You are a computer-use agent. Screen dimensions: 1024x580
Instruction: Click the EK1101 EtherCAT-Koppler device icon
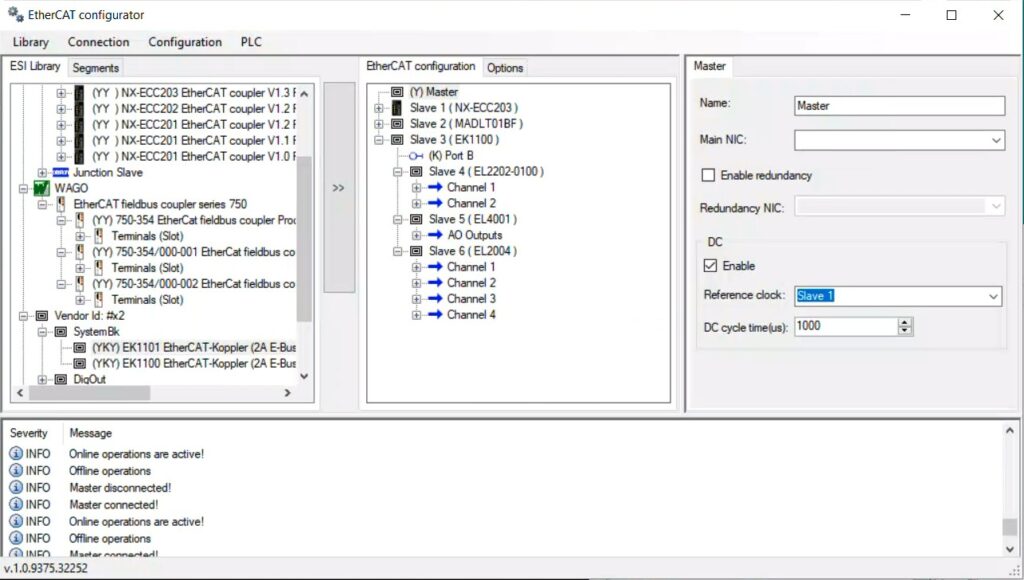[80, 348]
